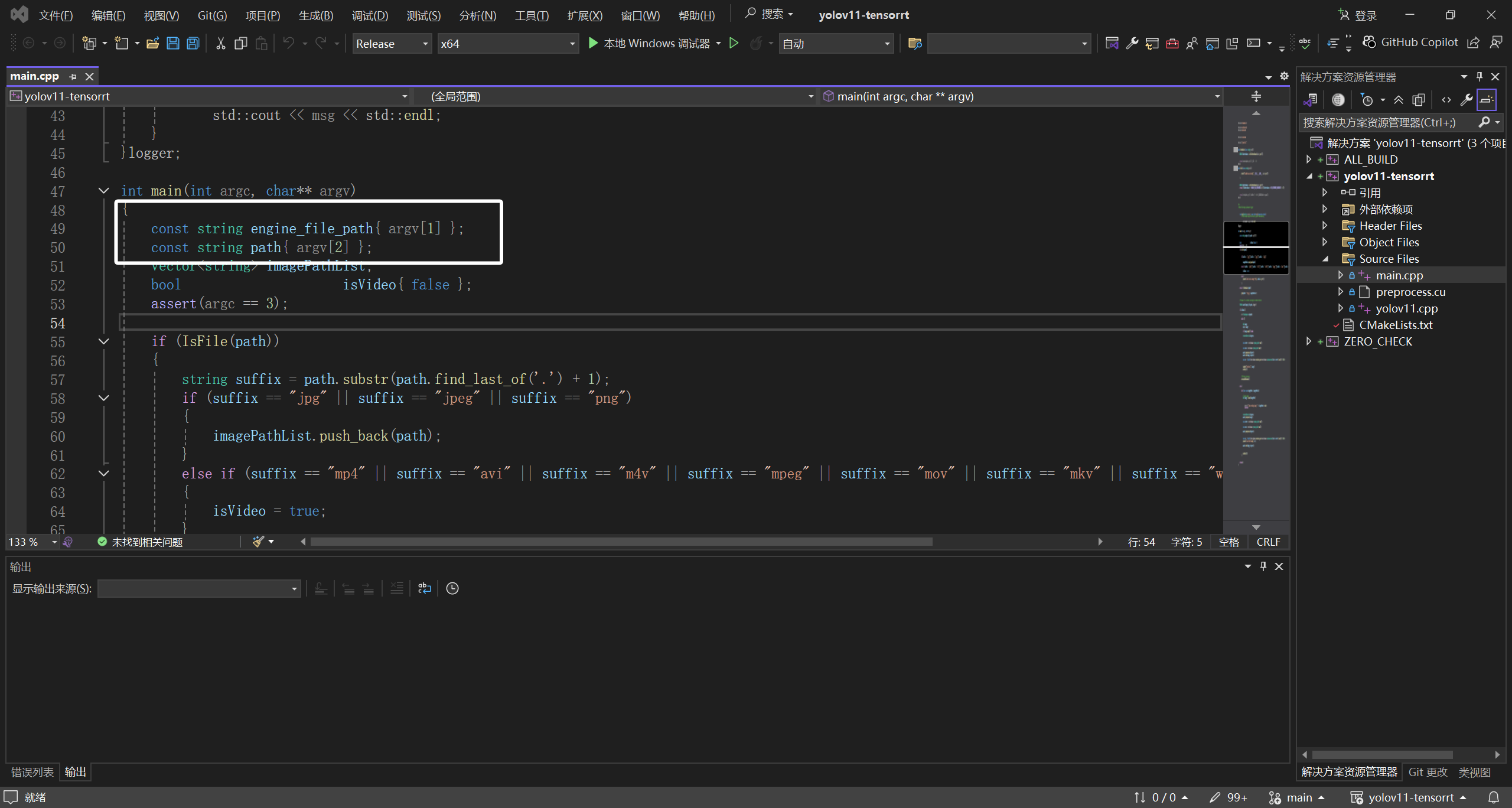Click the GitHub Copilot icon

click(1369, 42)
